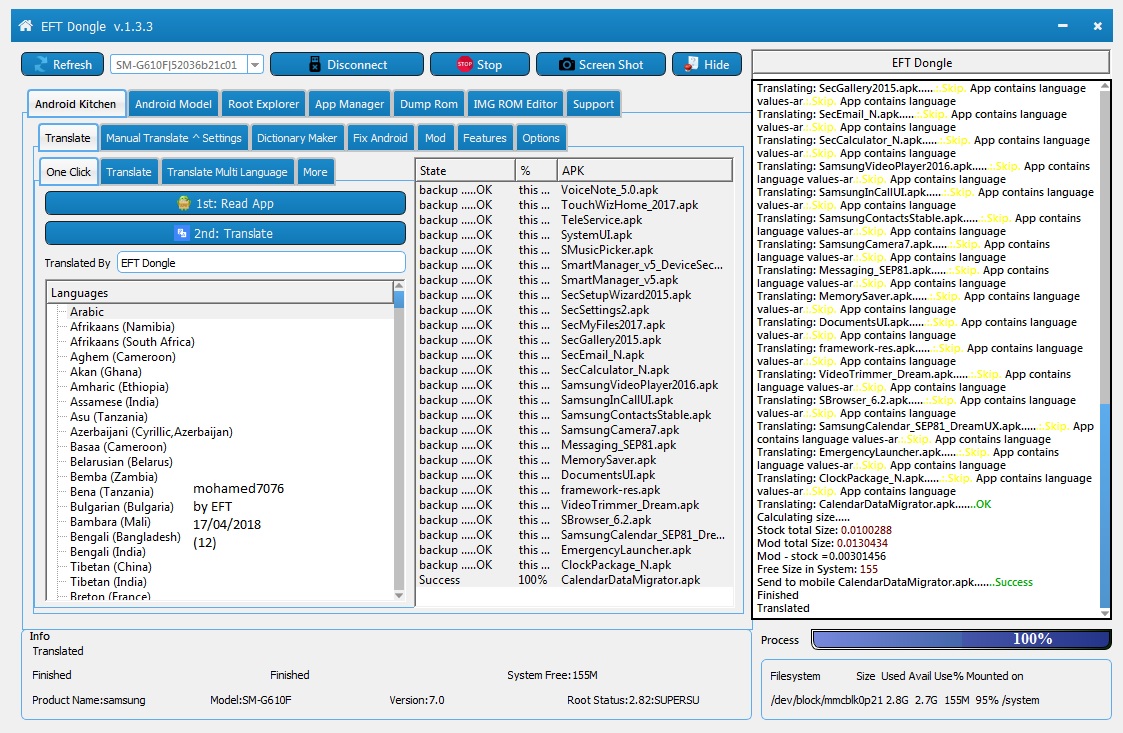This screenshot has width=1123, height=733.
Task: Select SamsungCamera7.apk row
Action: pyautogui.click(x=574, y=430)
